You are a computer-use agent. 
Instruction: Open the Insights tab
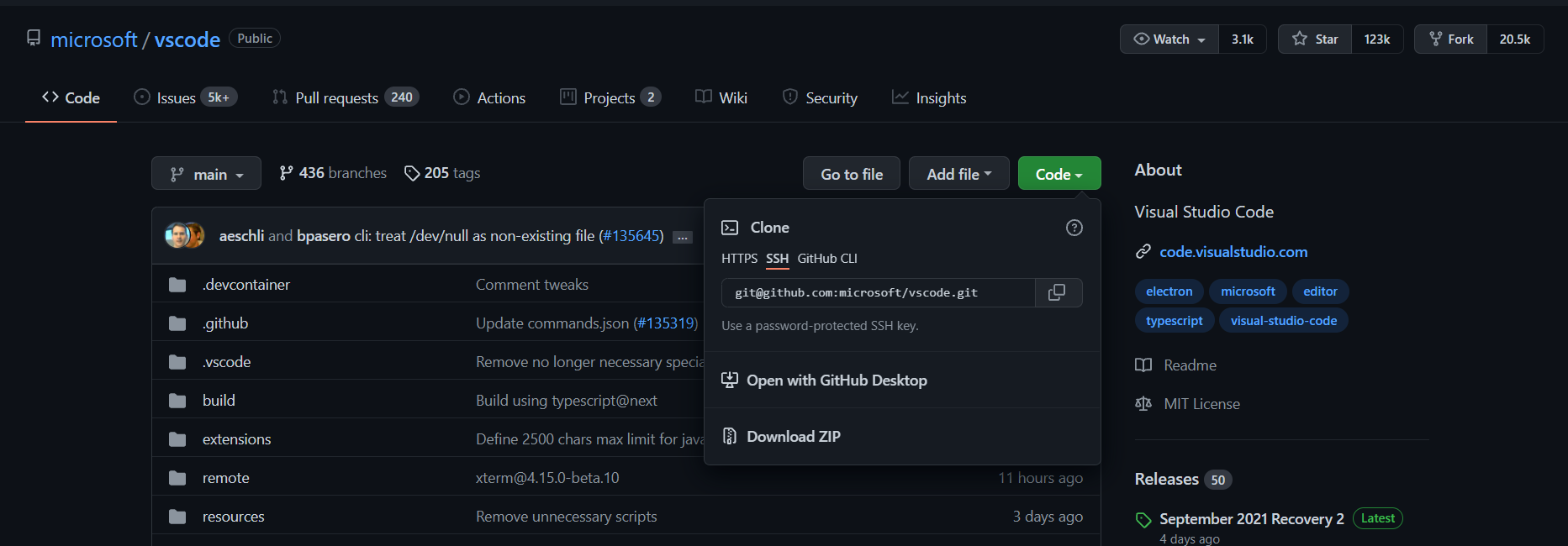point(929,97)
